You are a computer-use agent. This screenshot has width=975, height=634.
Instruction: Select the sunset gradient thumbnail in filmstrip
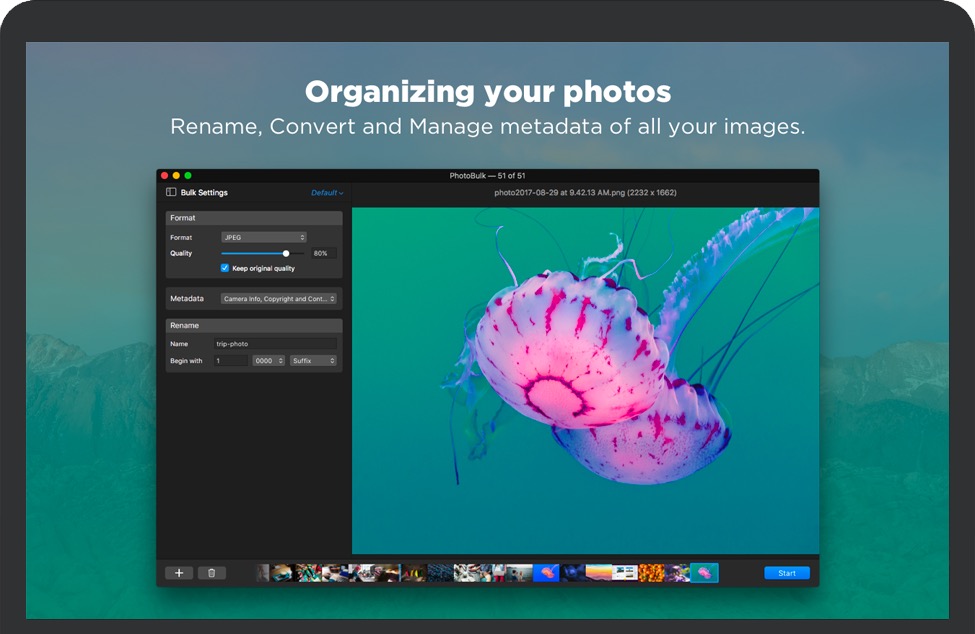tap(598, 573)
